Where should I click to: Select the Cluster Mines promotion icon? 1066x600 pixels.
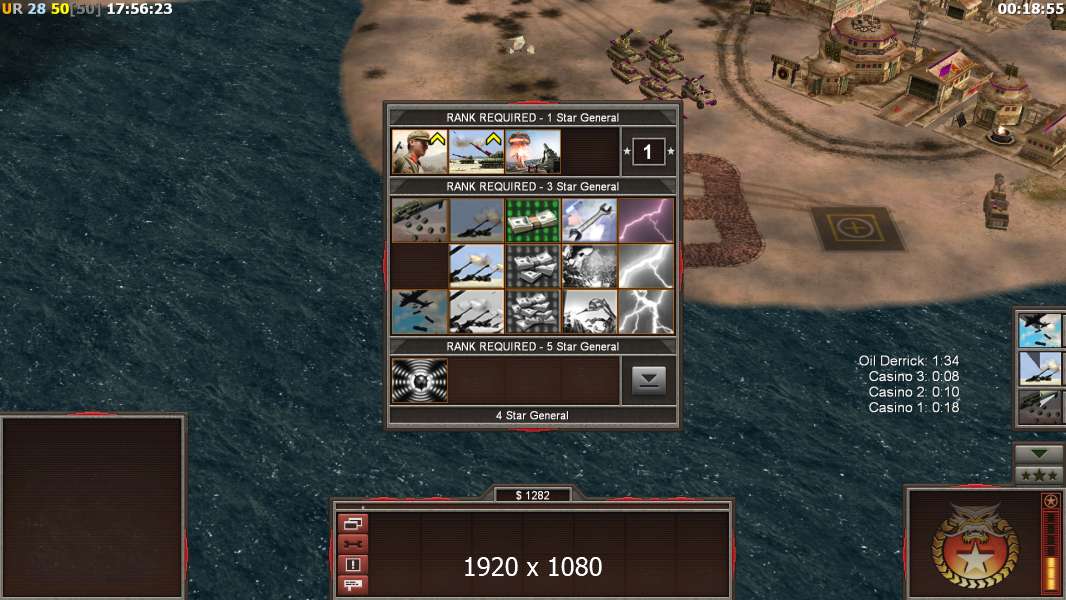(x=419, y=220)
